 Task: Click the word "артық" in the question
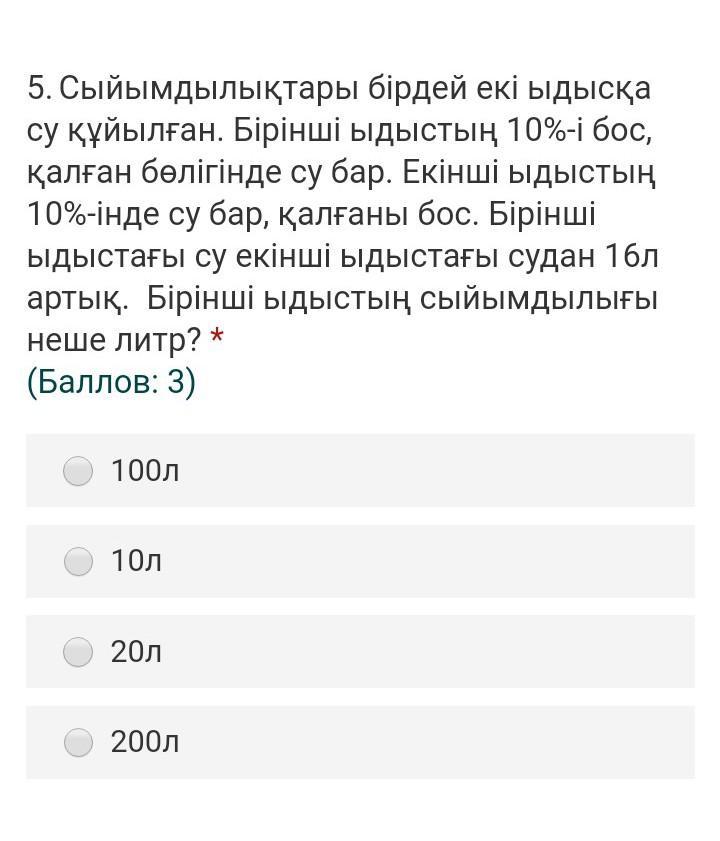74,299
